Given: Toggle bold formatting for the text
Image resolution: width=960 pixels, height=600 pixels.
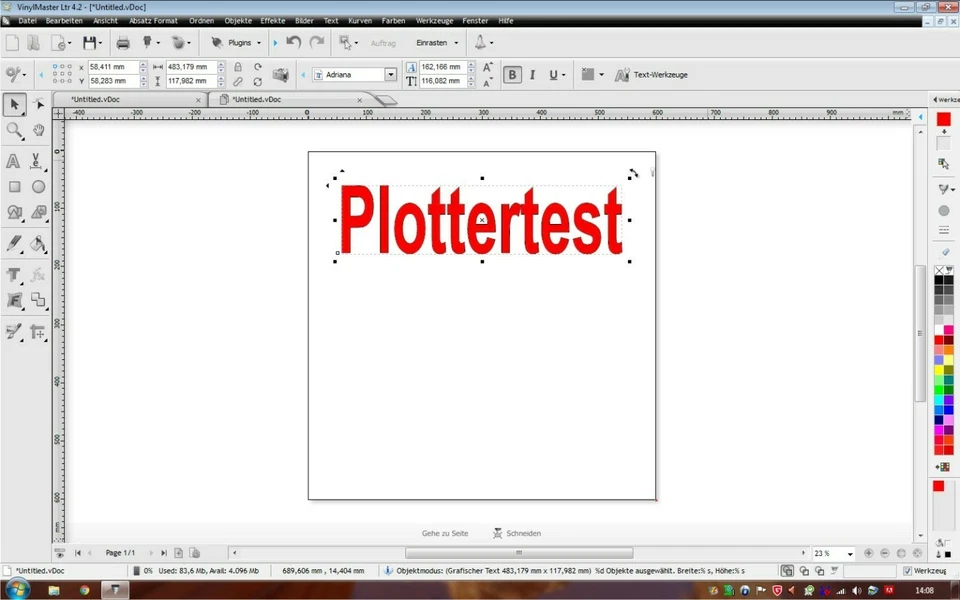Looking at the screenshot, I should point(512,74).
